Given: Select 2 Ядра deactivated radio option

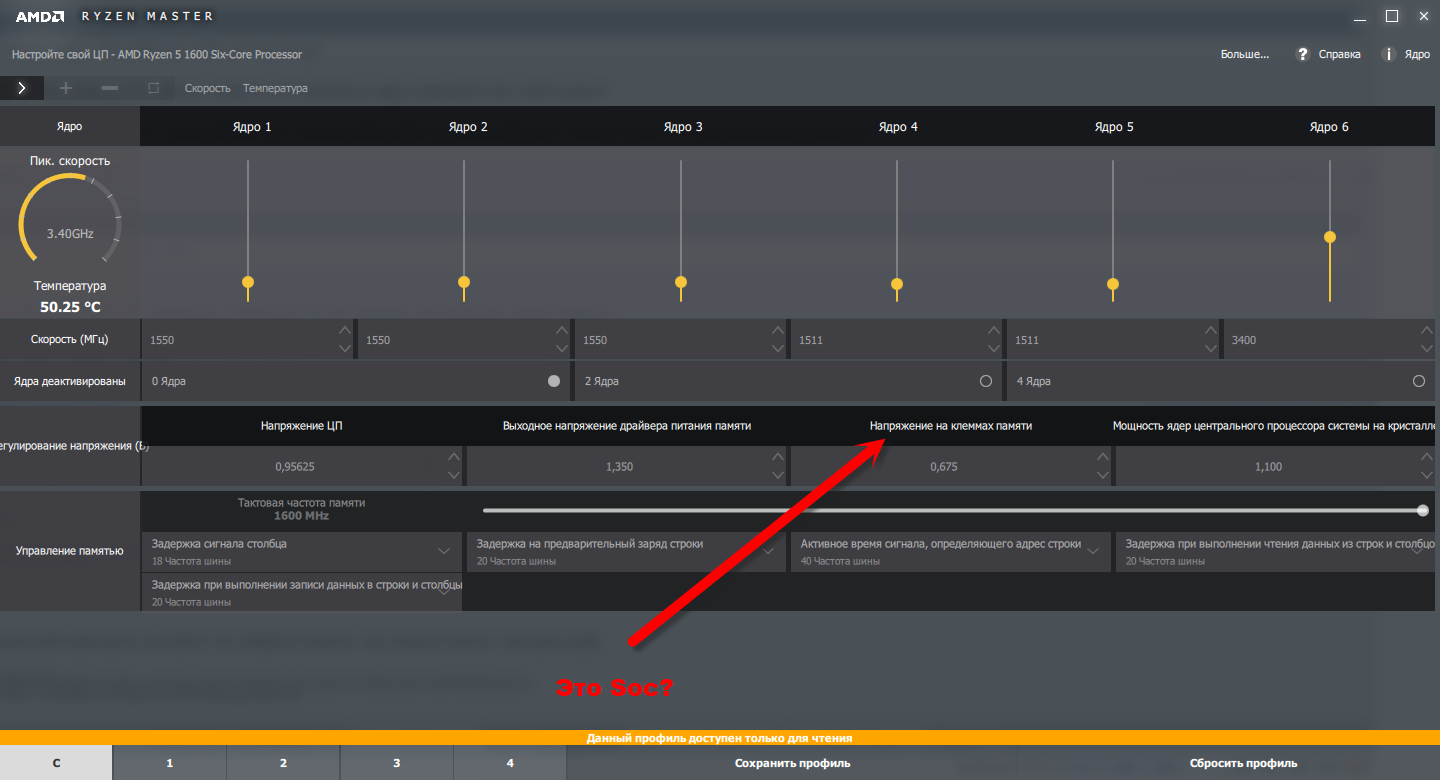Looking at the screenshot, I should point(986,381).
